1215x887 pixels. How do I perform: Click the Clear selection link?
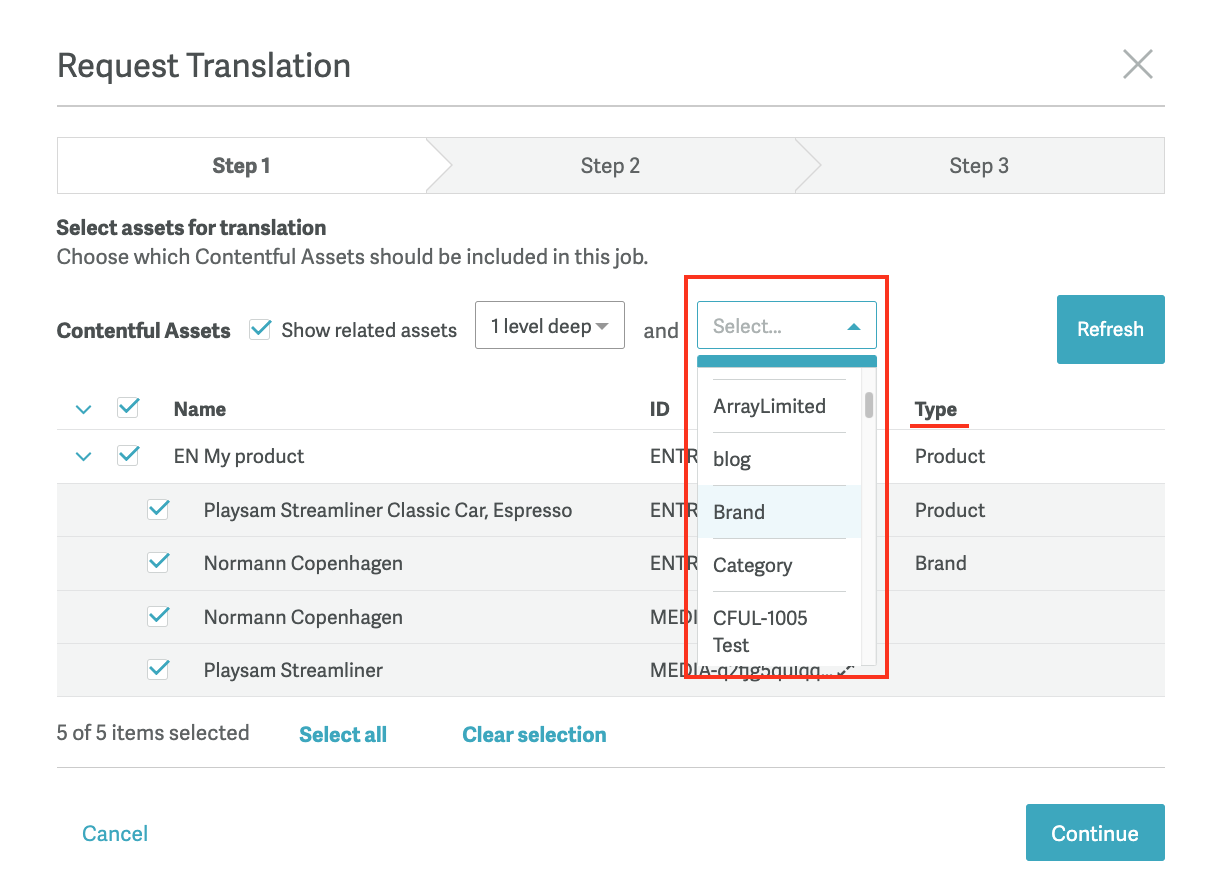(534, 735)
